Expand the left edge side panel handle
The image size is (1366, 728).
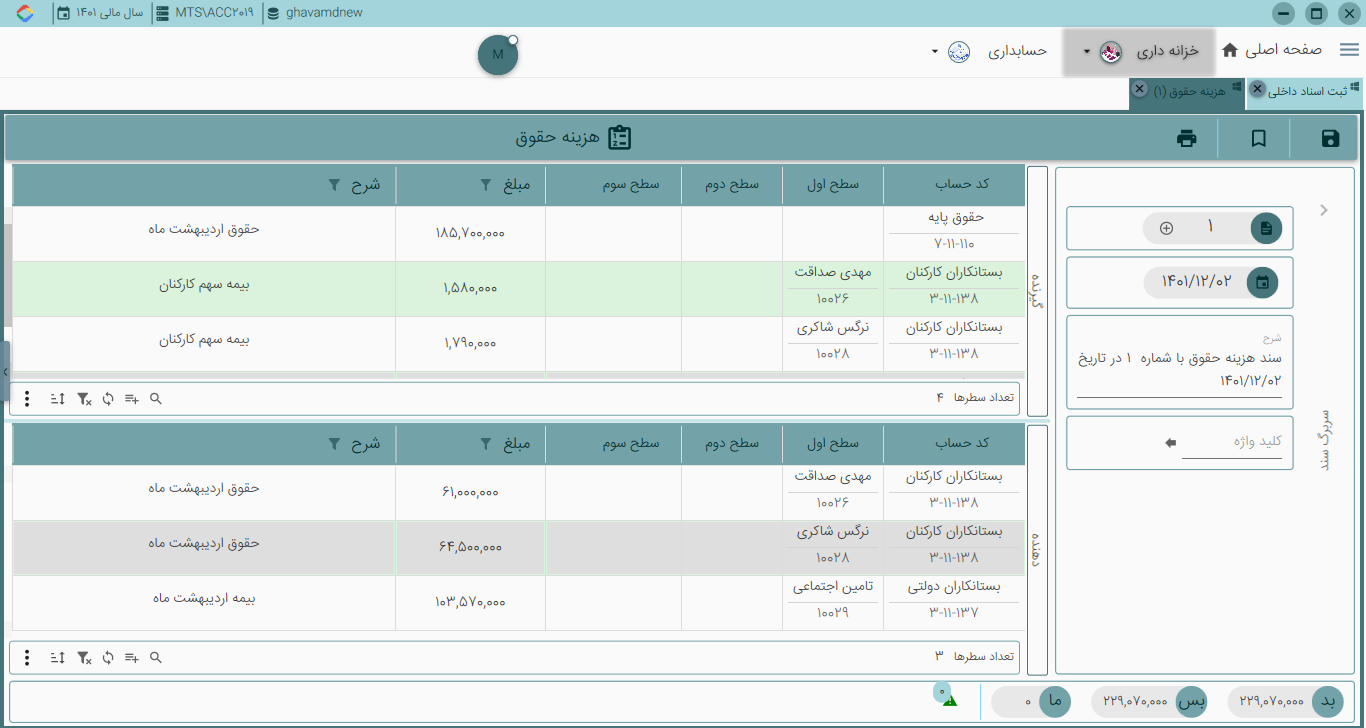tap(5, 371)
